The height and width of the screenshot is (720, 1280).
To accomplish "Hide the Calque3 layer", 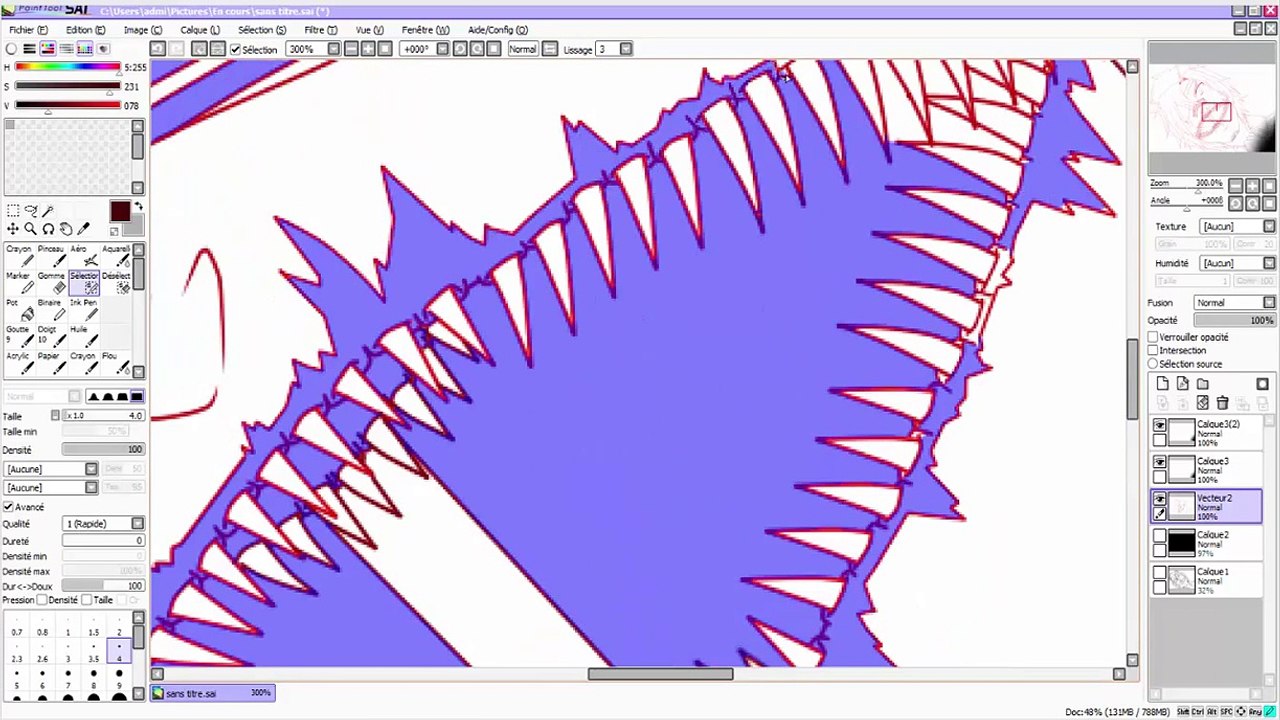I will click(1159, 463).
